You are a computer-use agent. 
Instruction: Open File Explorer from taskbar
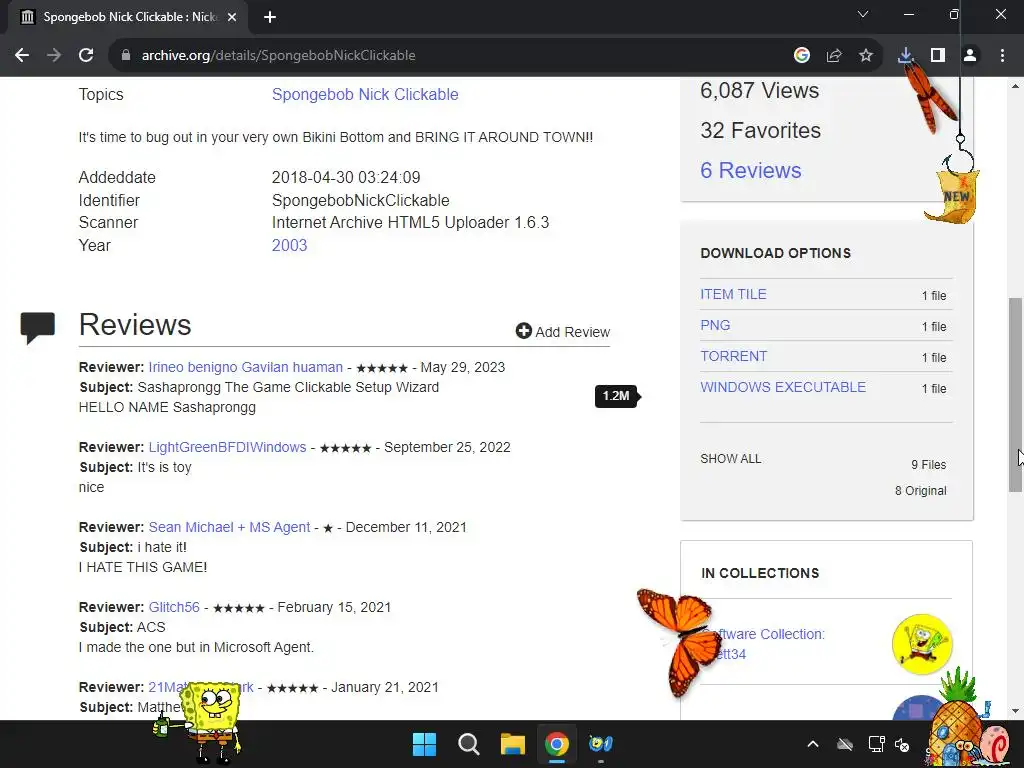pos(513,744)
